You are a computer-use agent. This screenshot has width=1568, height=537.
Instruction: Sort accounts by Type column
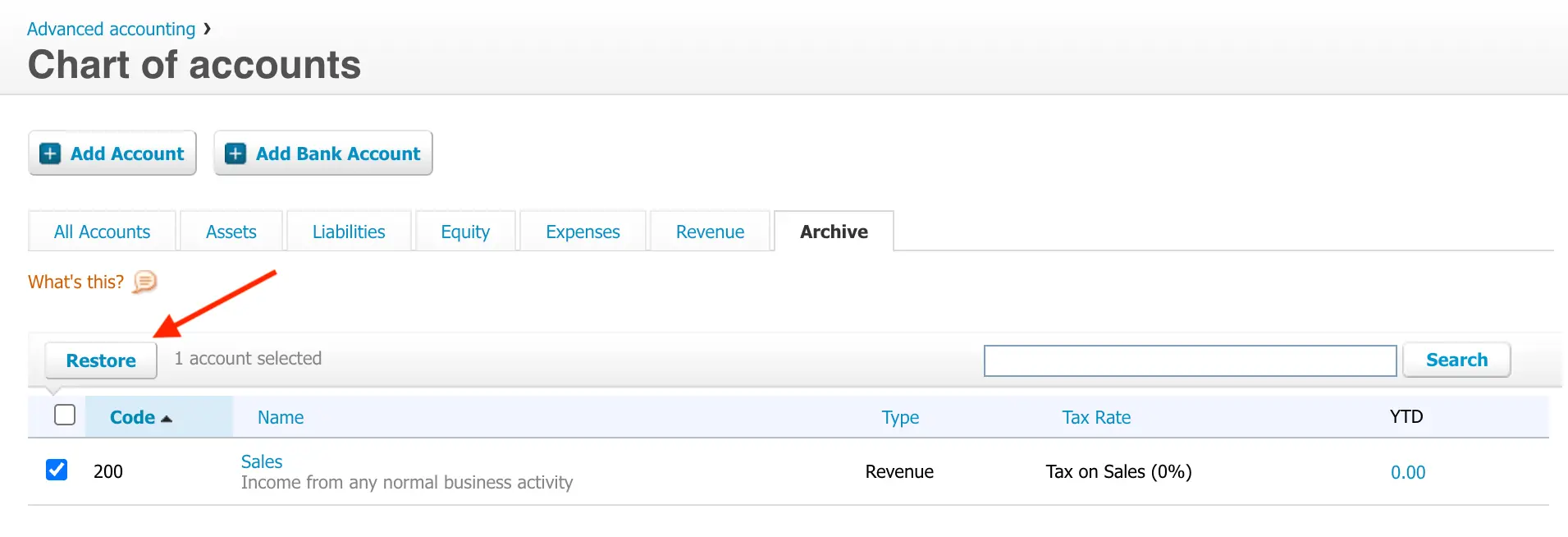point(900,417)
